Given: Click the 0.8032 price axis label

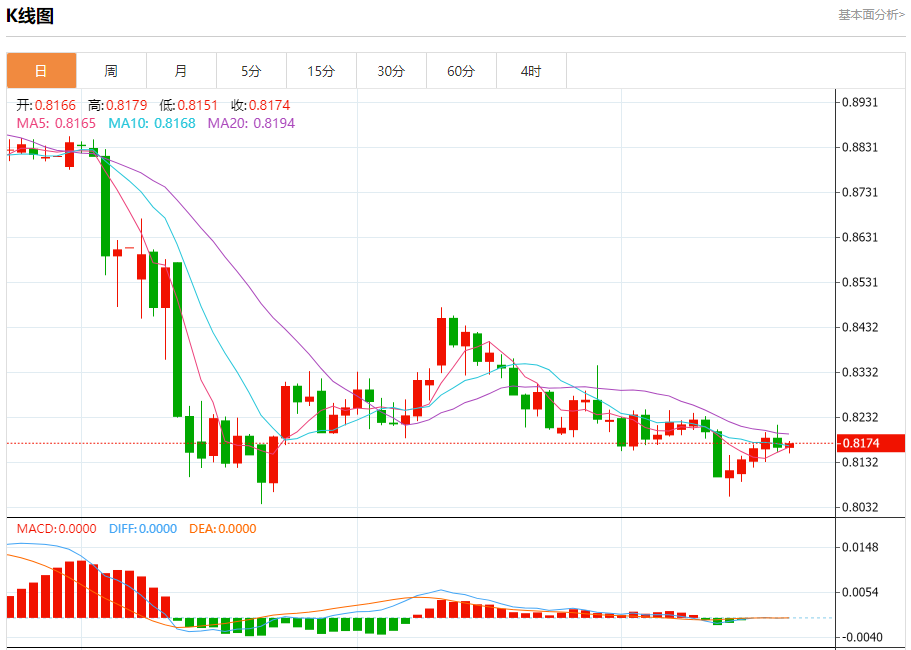Looking at the screenshot, I should pyautogui.click(x=860, y=508).
